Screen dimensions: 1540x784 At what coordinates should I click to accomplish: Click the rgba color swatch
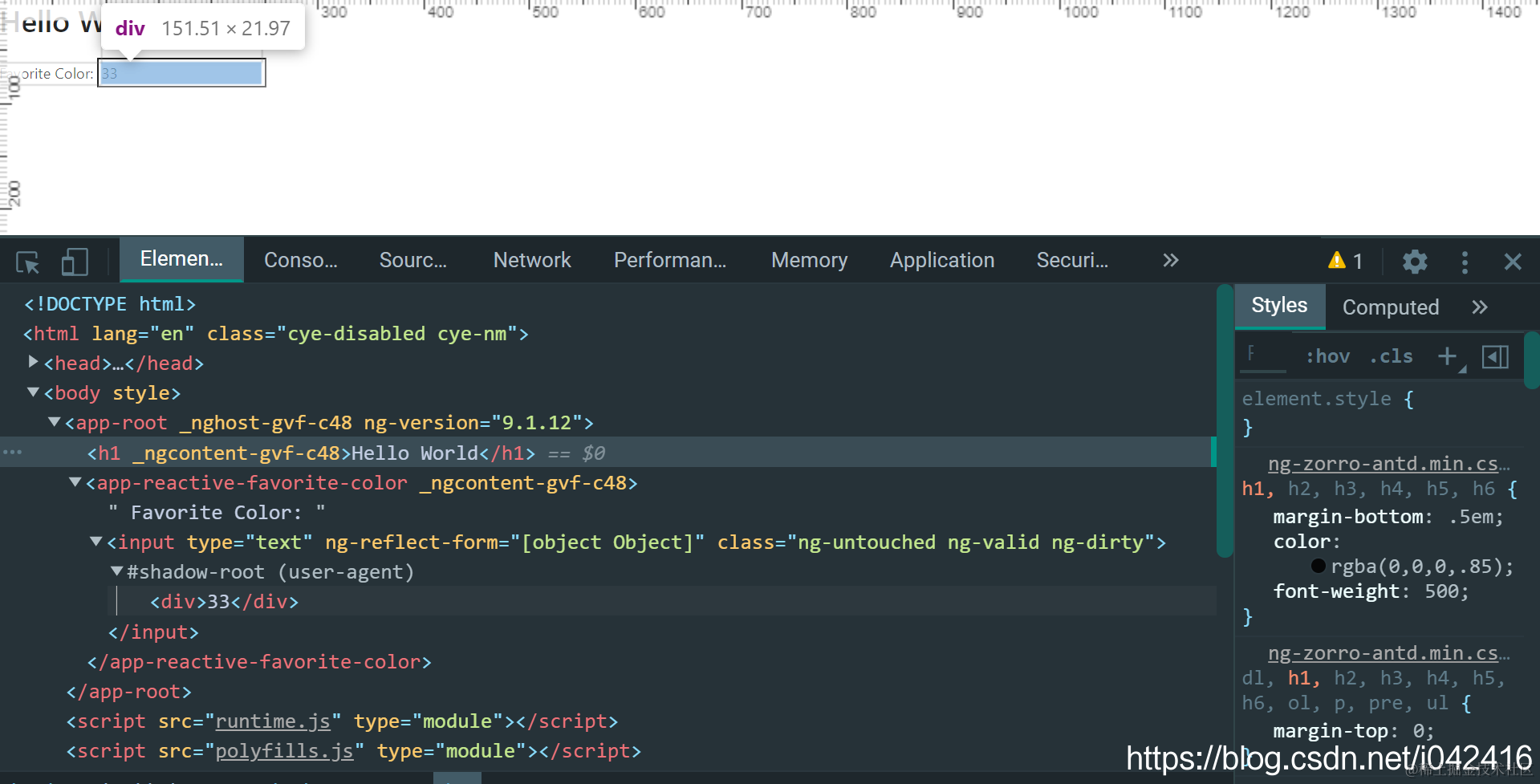(x=1318, y=567)
